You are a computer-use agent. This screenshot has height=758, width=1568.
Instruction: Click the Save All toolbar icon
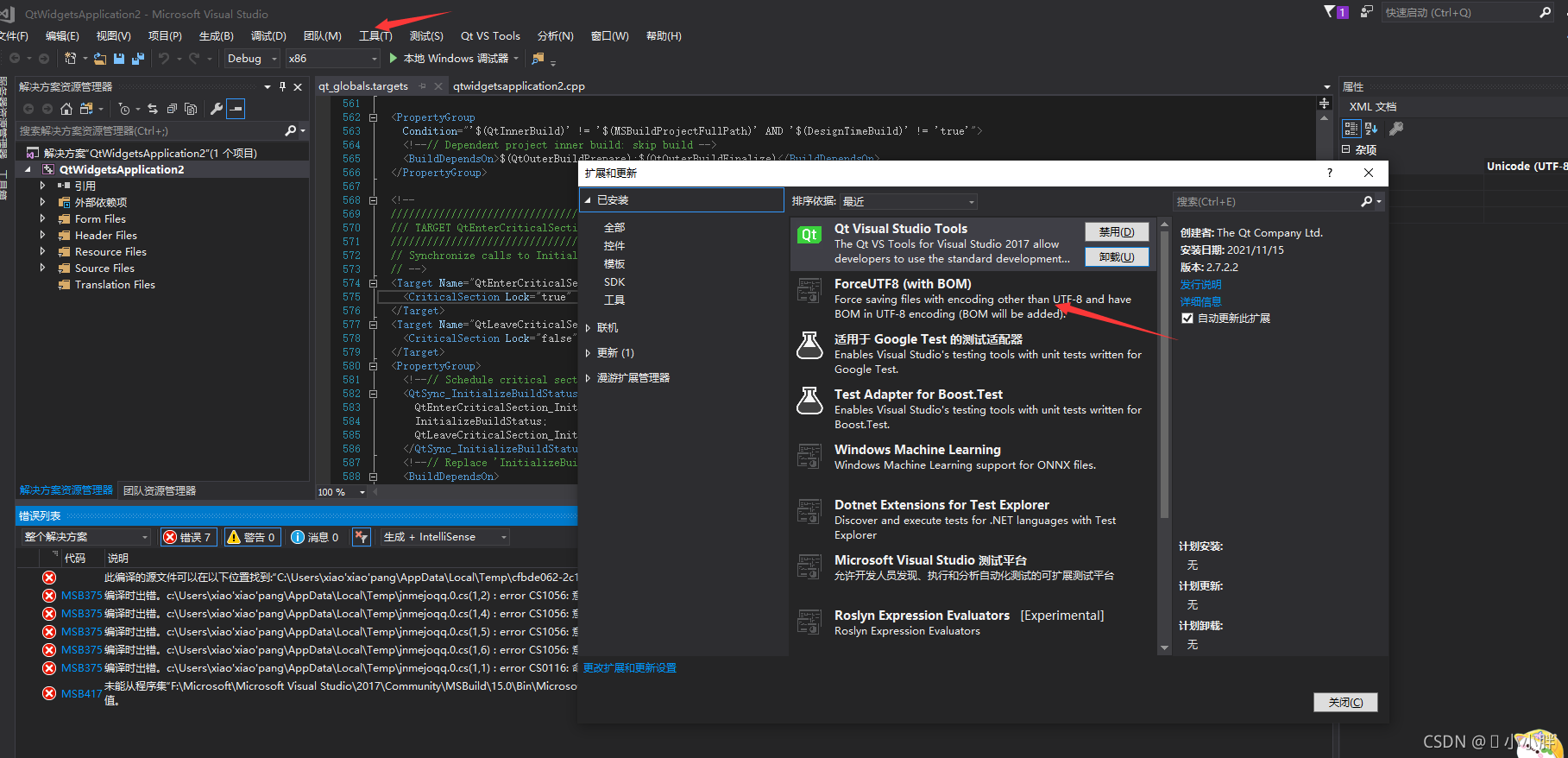(137, 59)
